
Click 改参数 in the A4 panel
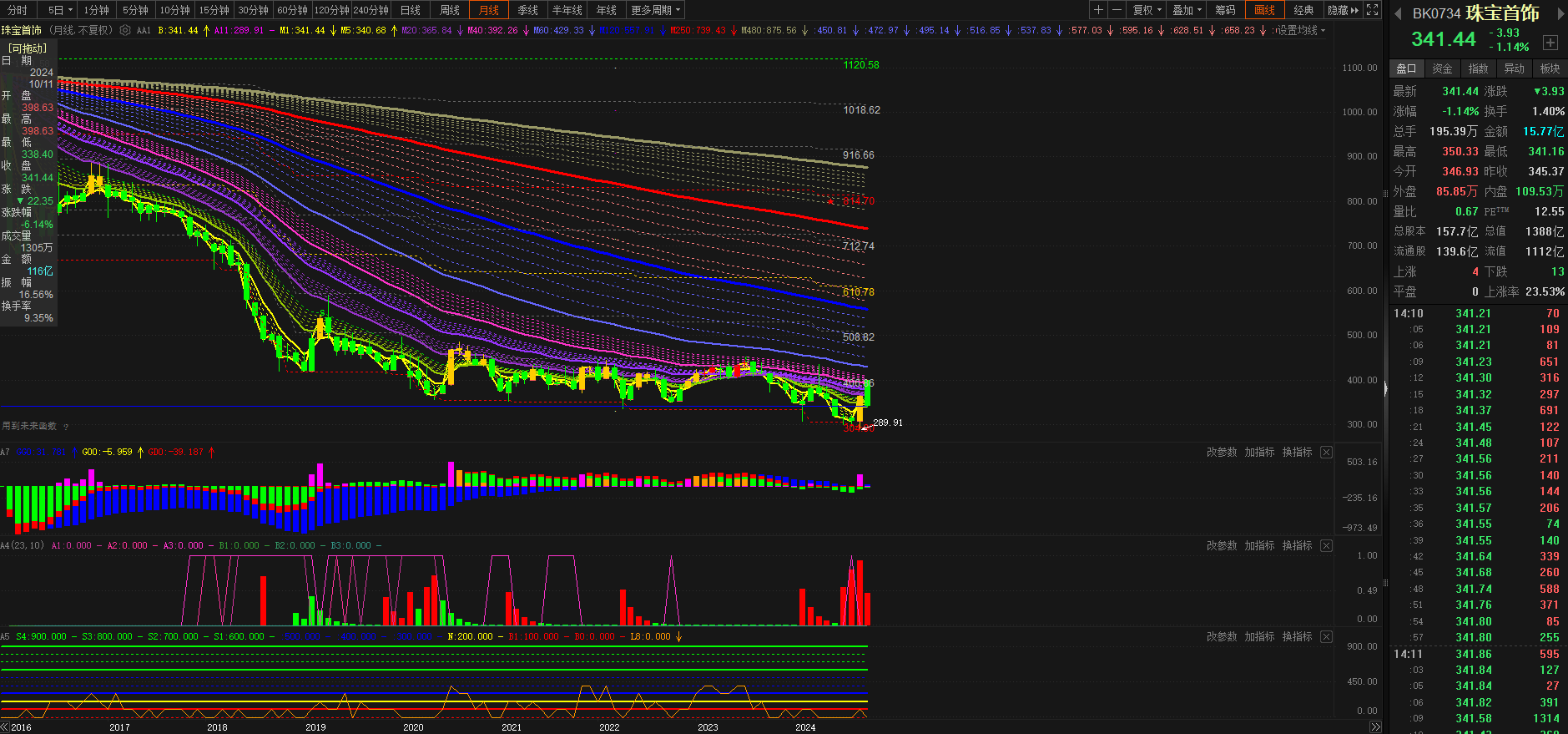click(1222, 545)
